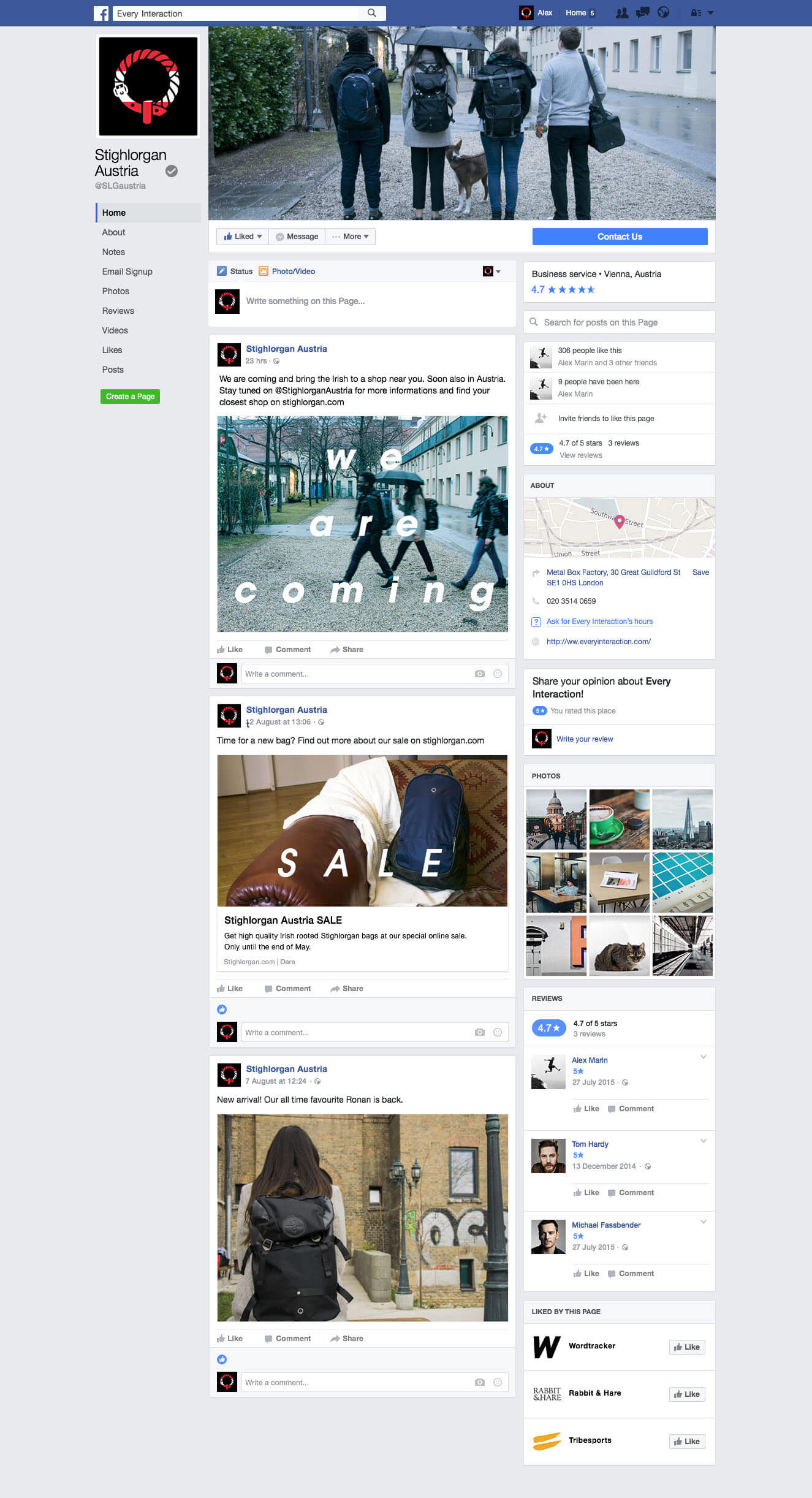Open the messages icon in top bar
This screenshot has width=812, height=1498.
pos(643,12)
